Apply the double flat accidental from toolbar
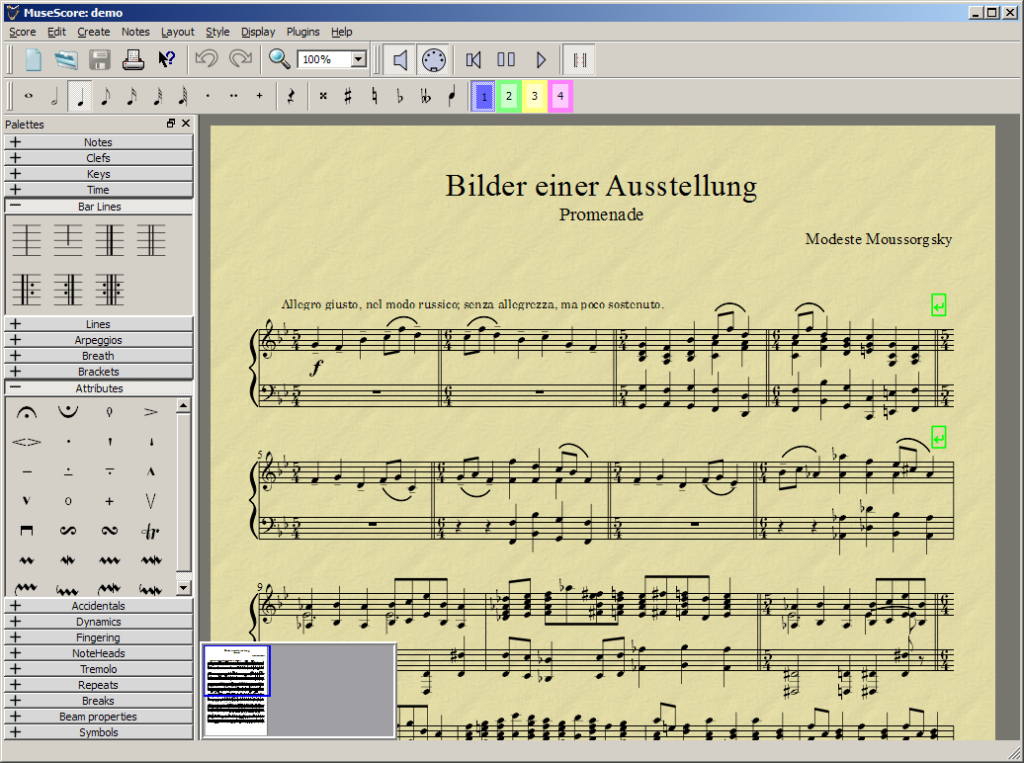The height and width of the screenshot is (763, 1024). click(426, 96)
